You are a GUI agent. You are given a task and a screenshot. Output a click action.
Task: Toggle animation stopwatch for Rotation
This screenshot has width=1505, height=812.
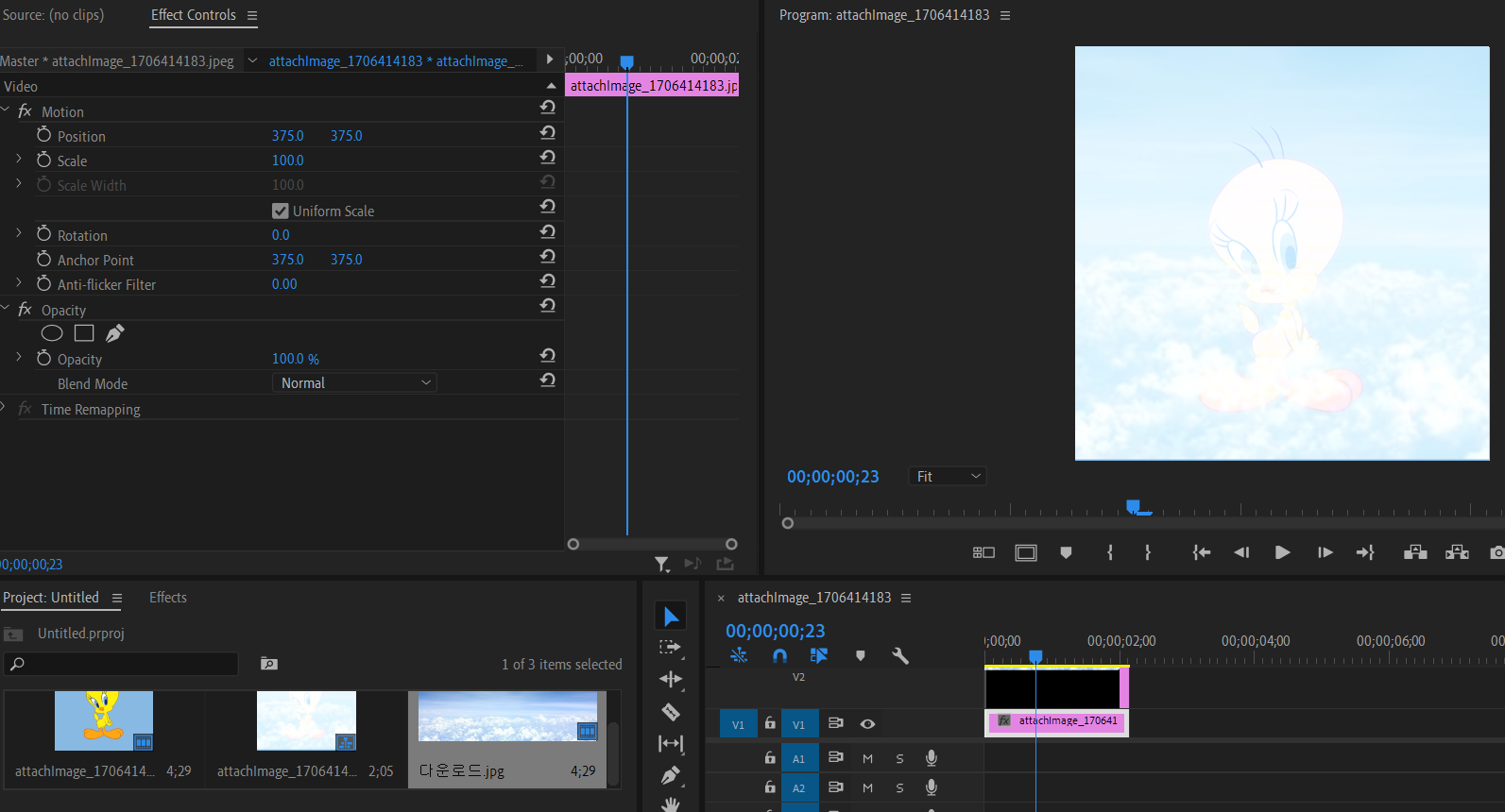(x=43, y=234)
